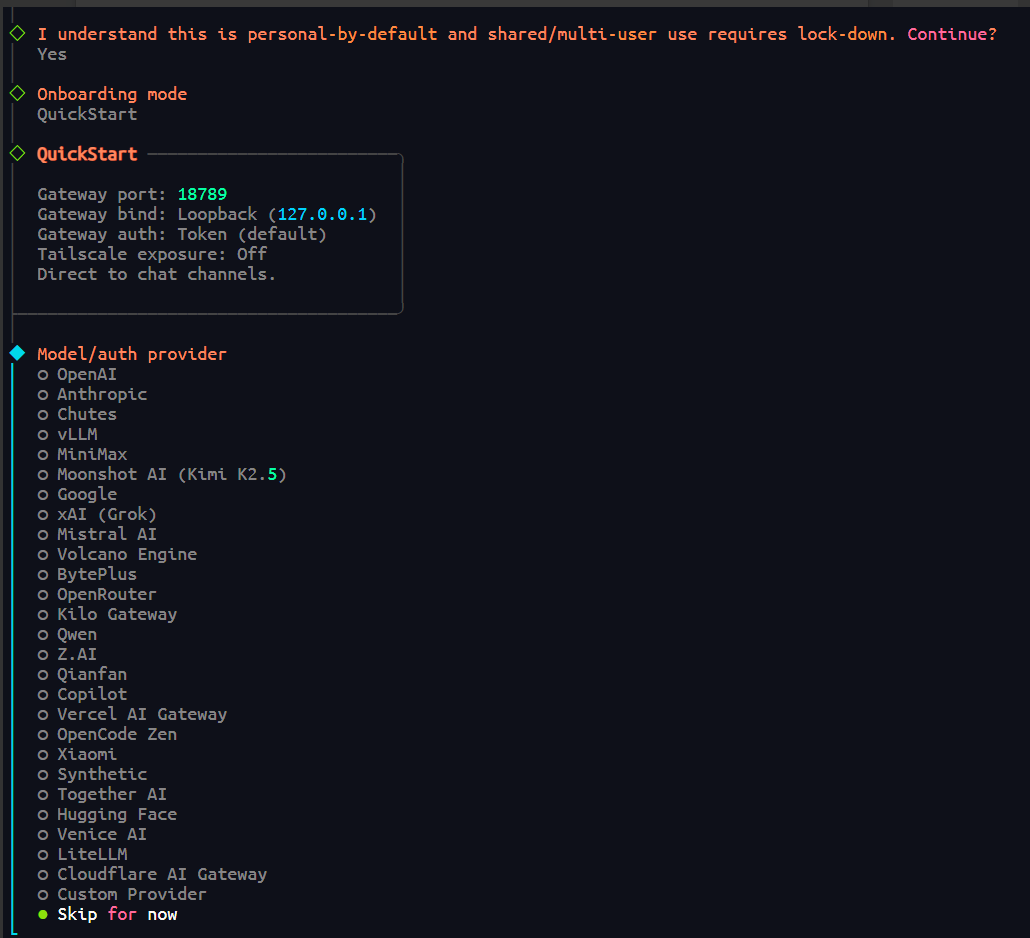Choose Xiaomi from provider list
The width and height of the screenshot is (1030, 938).
click(x=77, y=754)
